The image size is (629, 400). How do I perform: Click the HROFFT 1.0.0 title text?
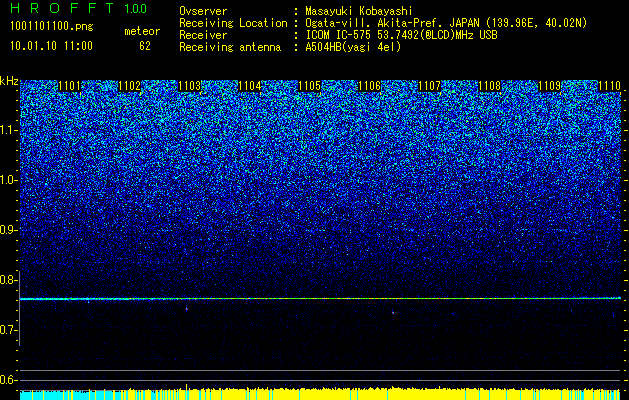pyautogui.click(x=79, y=8)
